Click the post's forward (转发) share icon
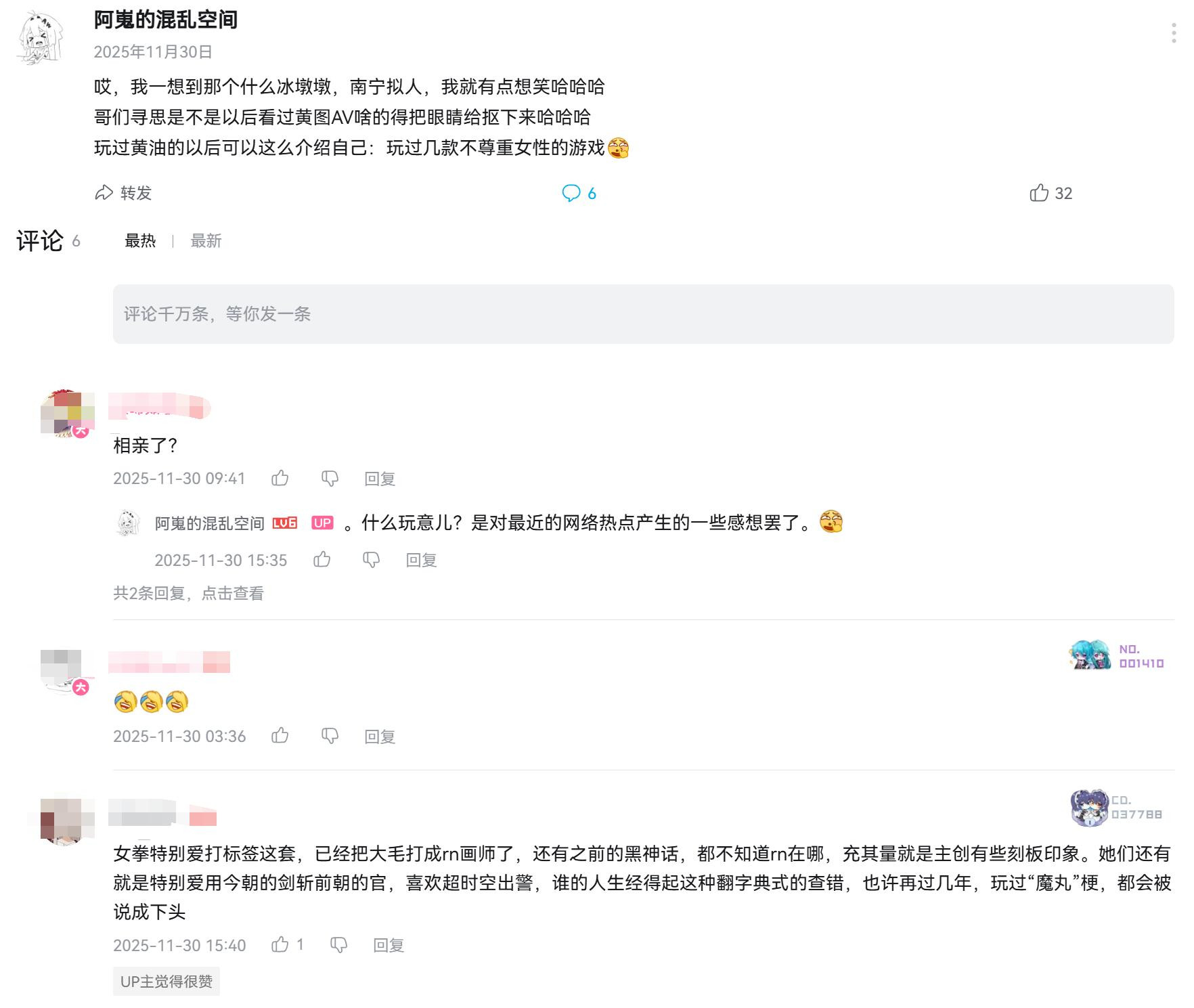Image resolution: width=1194 pixels, height=1008 pixels. click(104, 193)
